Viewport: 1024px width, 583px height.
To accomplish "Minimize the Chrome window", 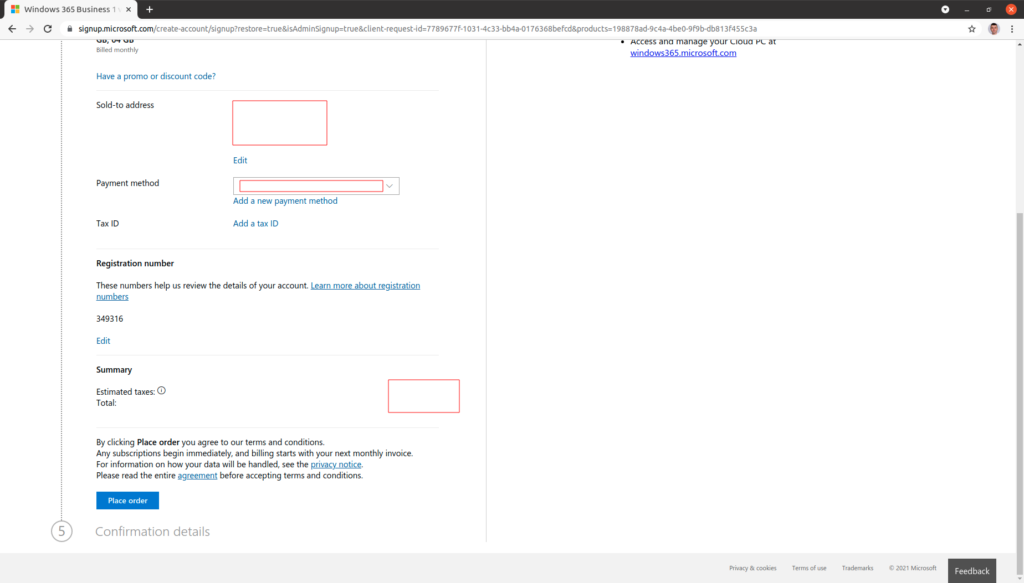I will point(967,9).
